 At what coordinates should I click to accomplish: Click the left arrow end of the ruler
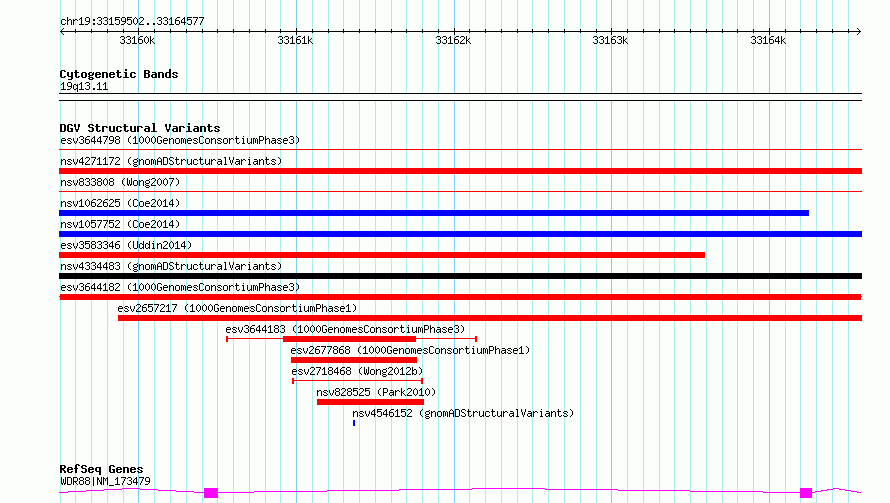click(x=62, y=32)
